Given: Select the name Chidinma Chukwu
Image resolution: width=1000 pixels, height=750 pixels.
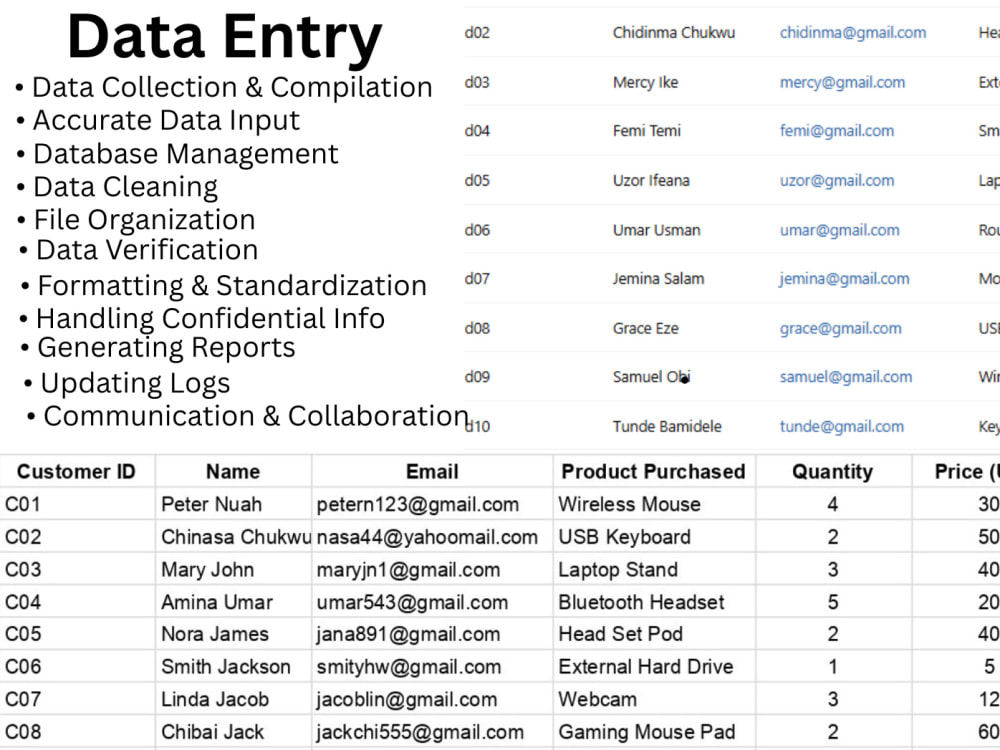Looking at the screenshot, I should [673, 33].
